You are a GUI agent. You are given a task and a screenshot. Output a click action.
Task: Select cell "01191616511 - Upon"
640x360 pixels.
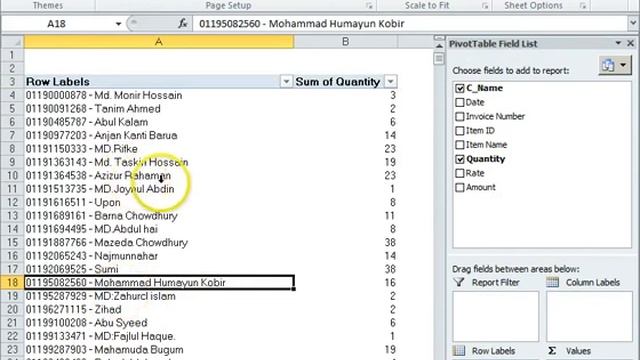(x=159, y=202)
